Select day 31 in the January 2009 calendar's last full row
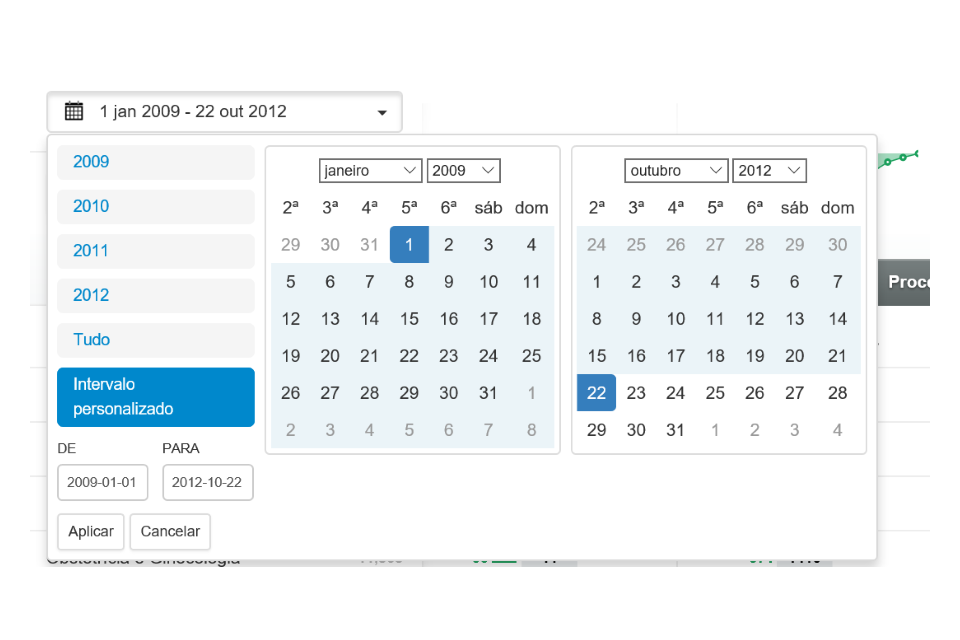960x640 pixels. (488, 393)
